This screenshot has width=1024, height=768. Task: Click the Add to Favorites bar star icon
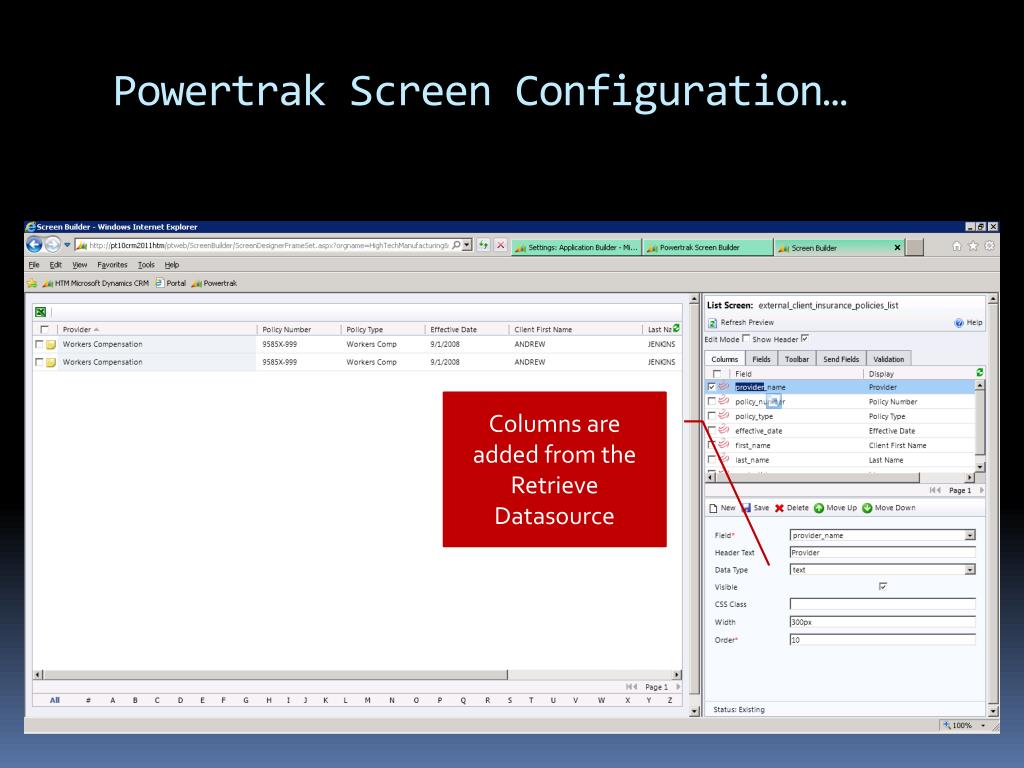click(x=31, y=283)
